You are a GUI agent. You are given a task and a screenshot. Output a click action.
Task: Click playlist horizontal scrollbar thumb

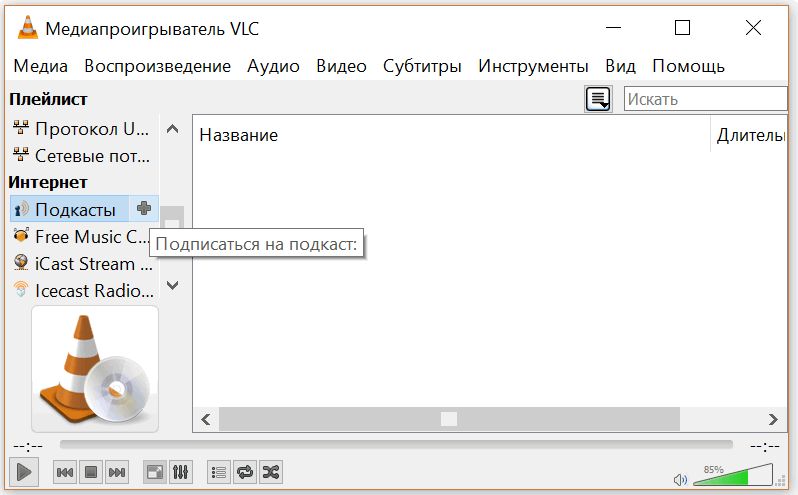point(449,419)
